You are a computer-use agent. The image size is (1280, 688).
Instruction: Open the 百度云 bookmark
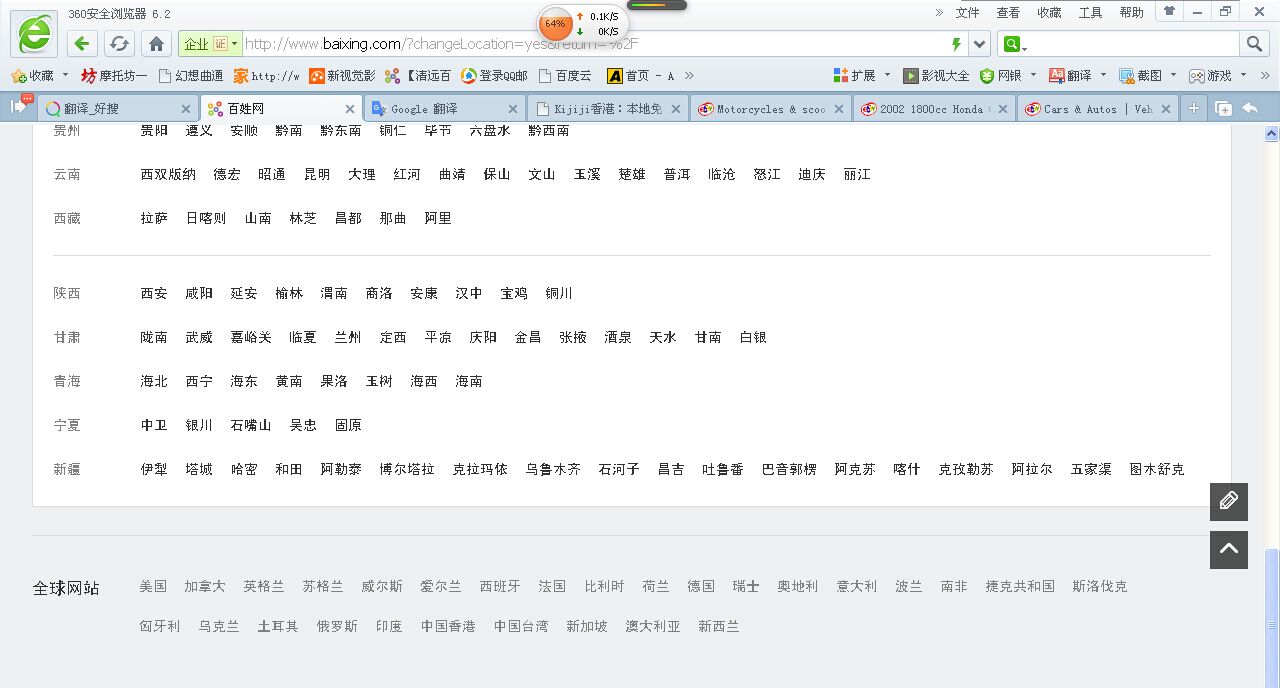coord(565,75)
